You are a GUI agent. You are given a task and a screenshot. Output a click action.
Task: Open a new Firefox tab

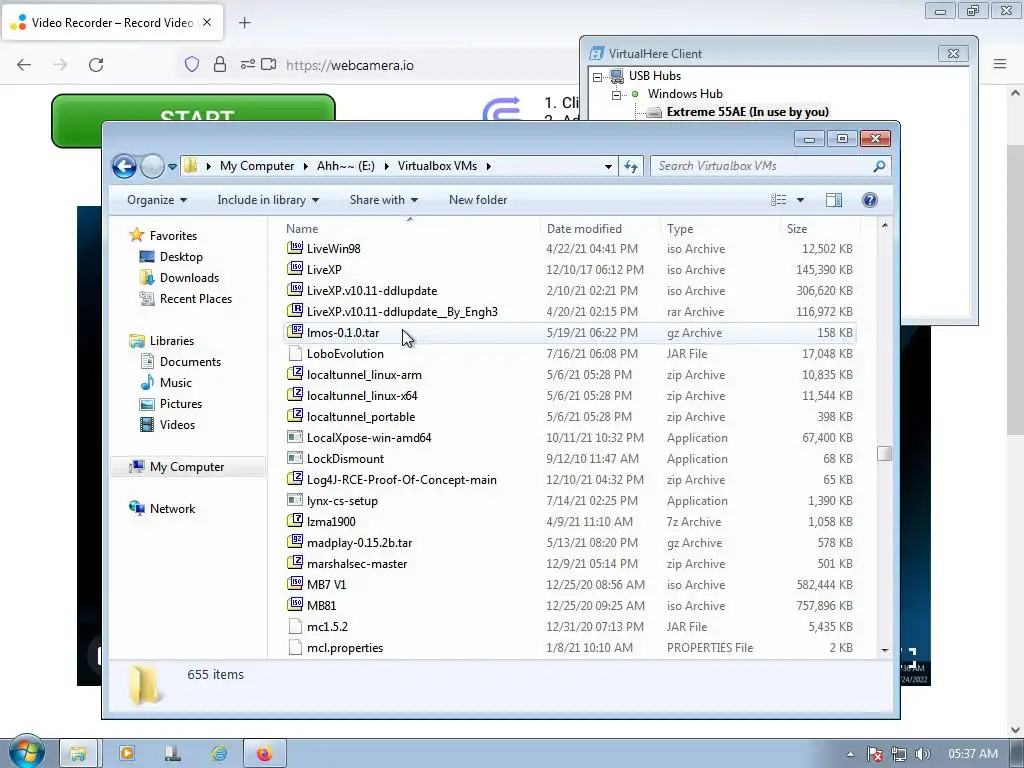tap(244, 23)
